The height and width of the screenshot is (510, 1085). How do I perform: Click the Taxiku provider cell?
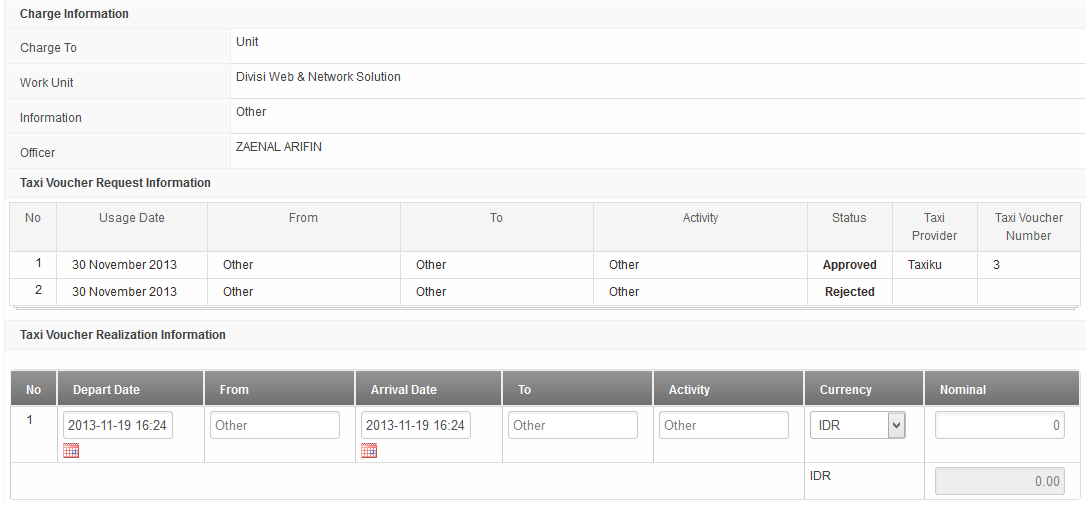(925, 265)
